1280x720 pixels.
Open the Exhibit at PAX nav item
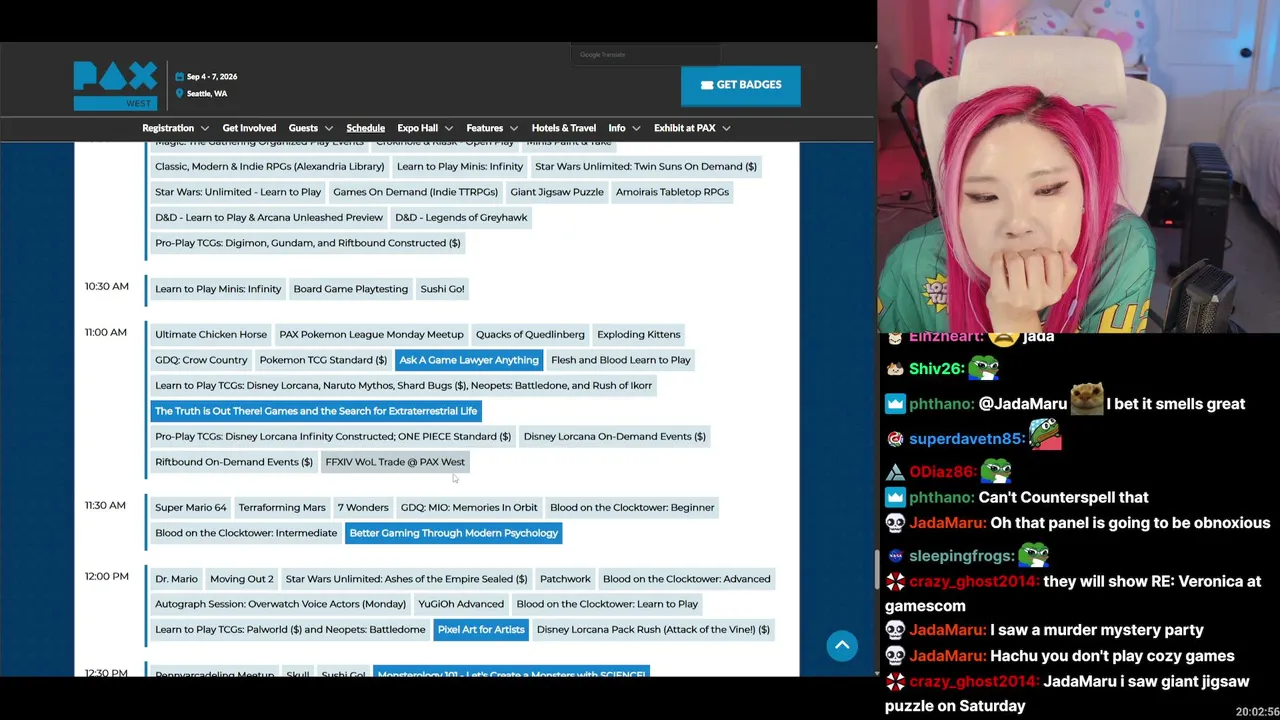pyautogui.click(x=684, y=128)
